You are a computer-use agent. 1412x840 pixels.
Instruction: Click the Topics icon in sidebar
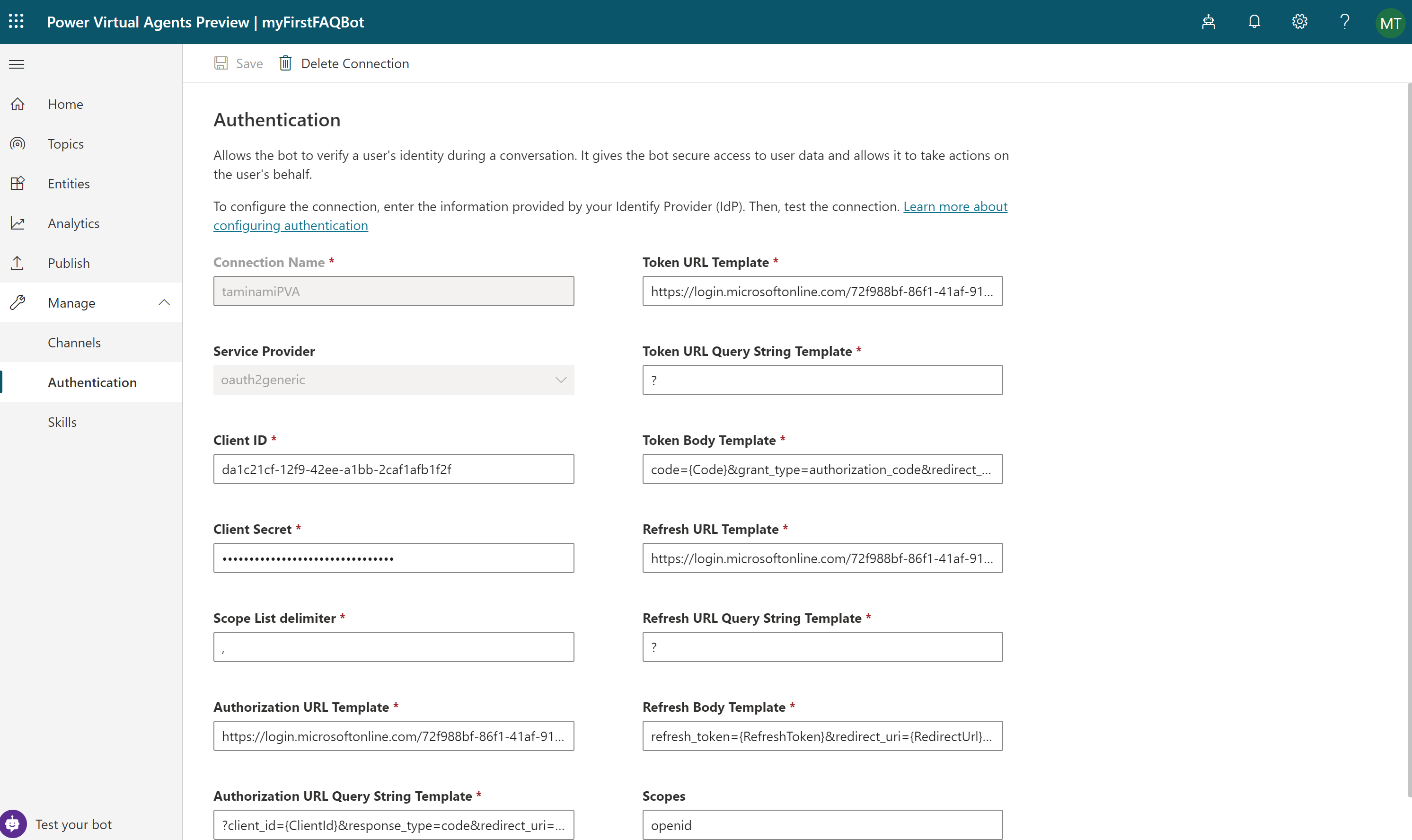coord(18,144)
